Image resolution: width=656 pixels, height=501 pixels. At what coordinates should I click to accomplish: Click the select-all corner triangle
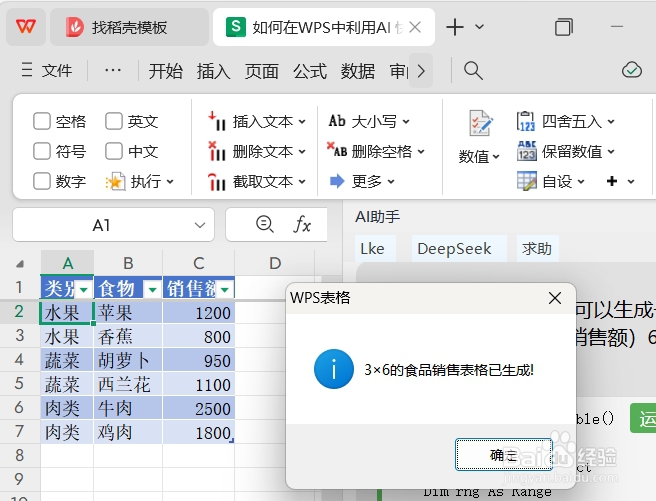(x=20, y=264)
